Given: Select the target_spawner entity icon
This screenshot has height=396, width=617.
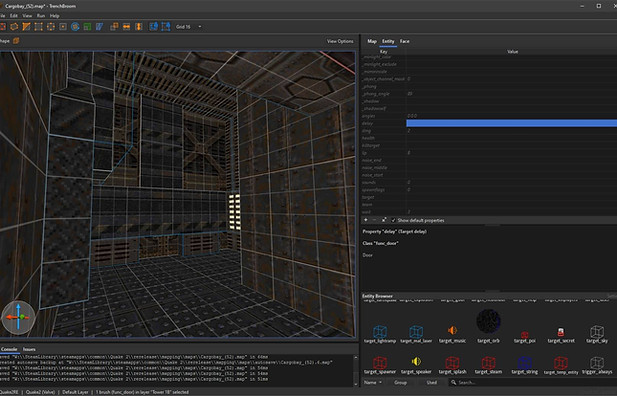Looking at the screenshot, I should coord(380,363).
